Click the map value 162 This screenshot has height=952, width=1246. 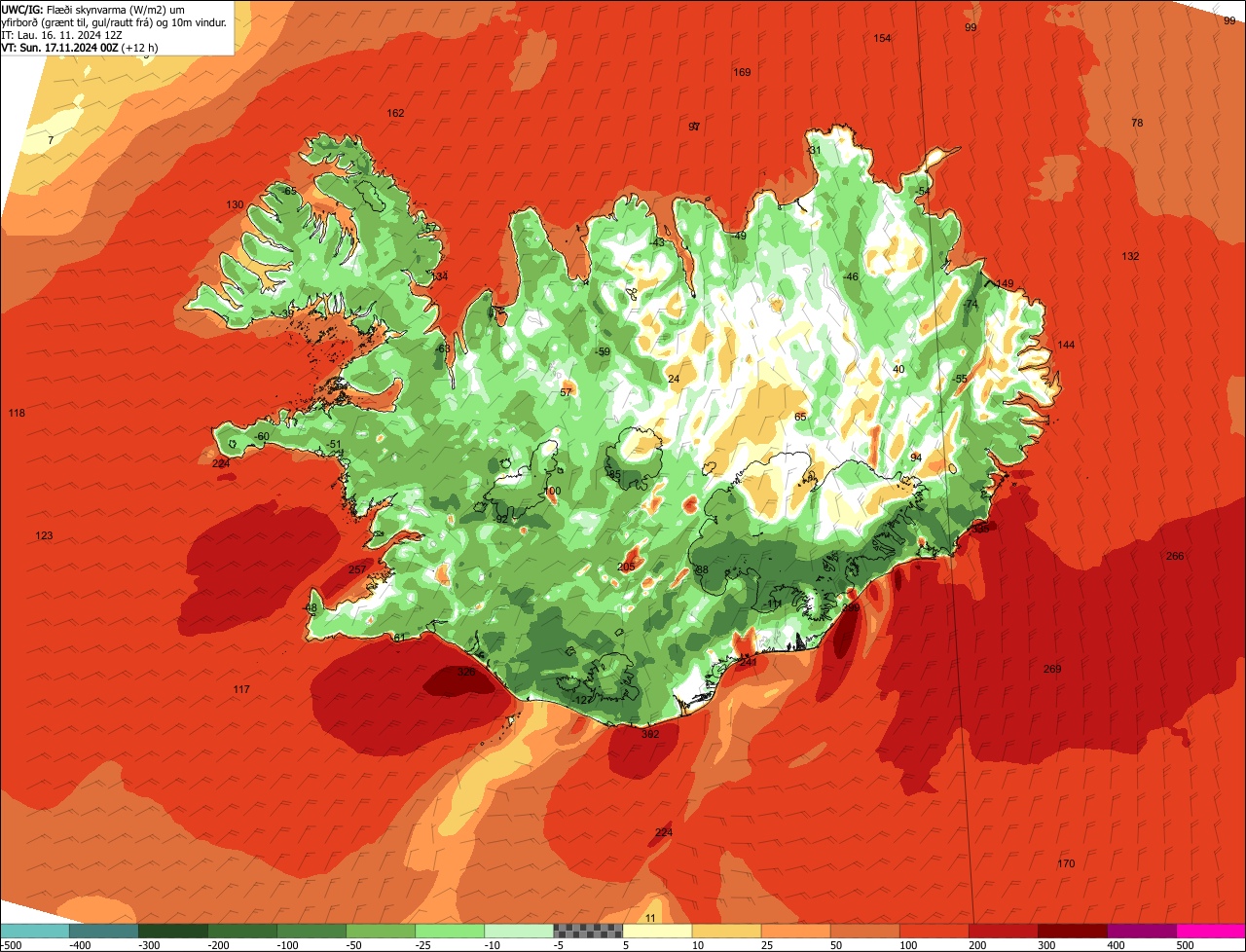[395, 113]
